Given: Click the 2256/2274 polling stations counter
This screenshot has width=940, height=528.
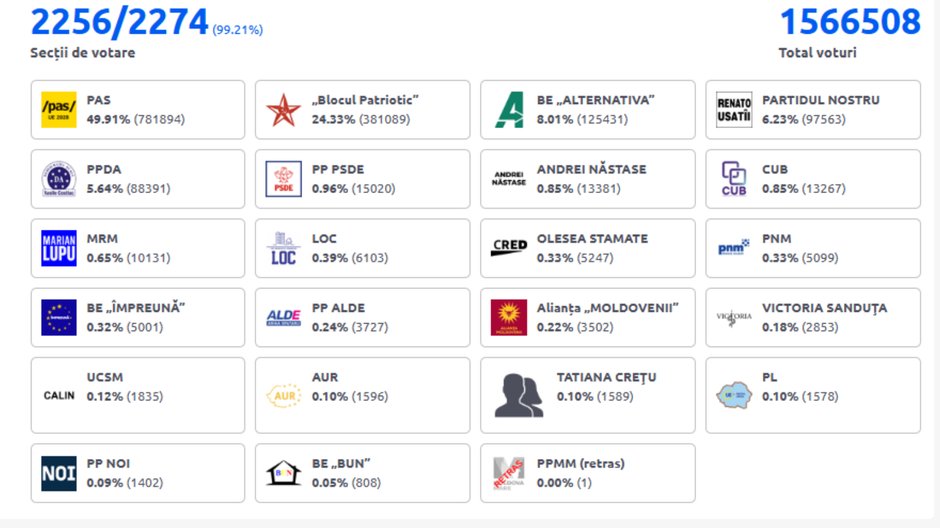Looking at the screenshot, I should (119, 21).
